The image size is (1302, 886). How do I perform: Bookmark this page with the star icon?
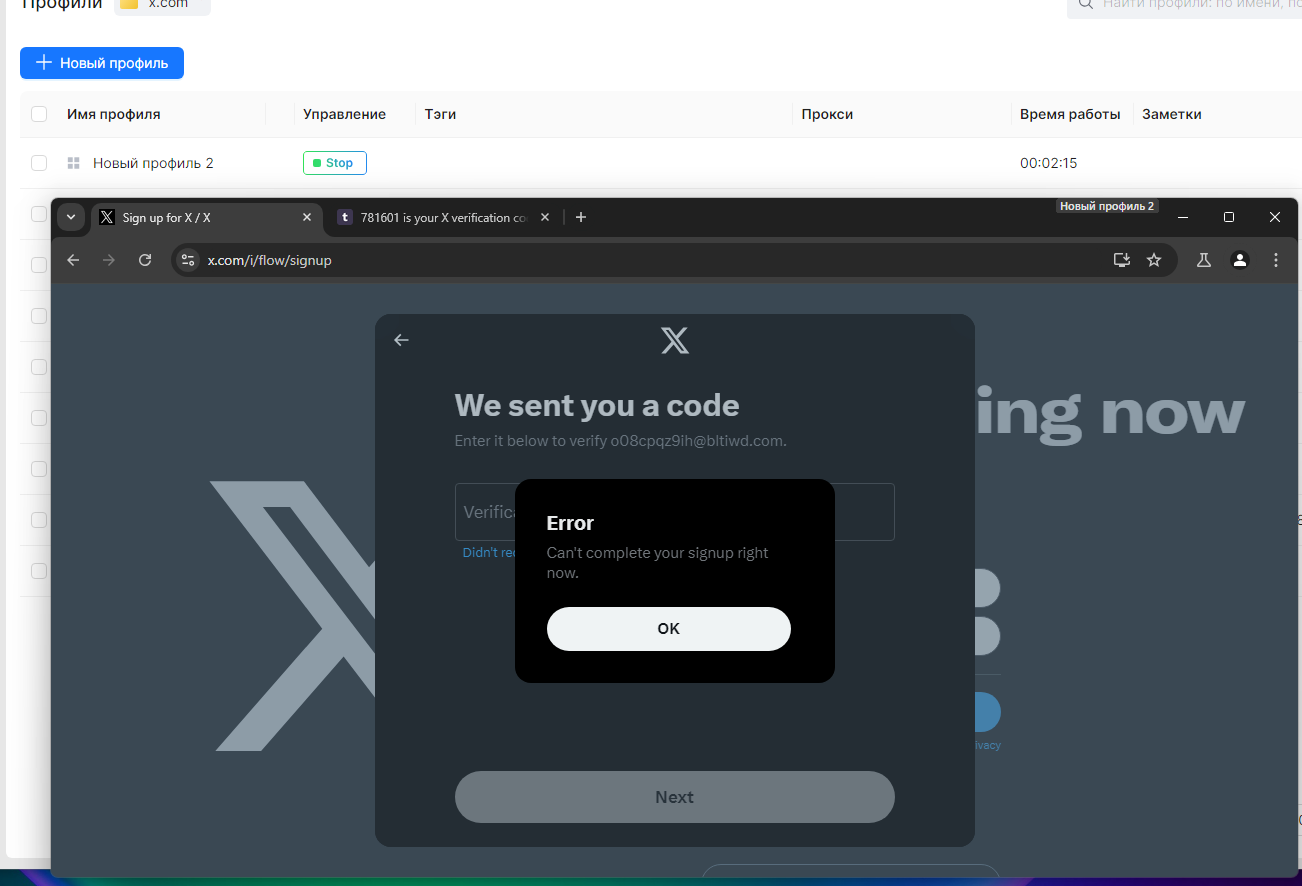pyautogui.click(x=1154, y=260)
